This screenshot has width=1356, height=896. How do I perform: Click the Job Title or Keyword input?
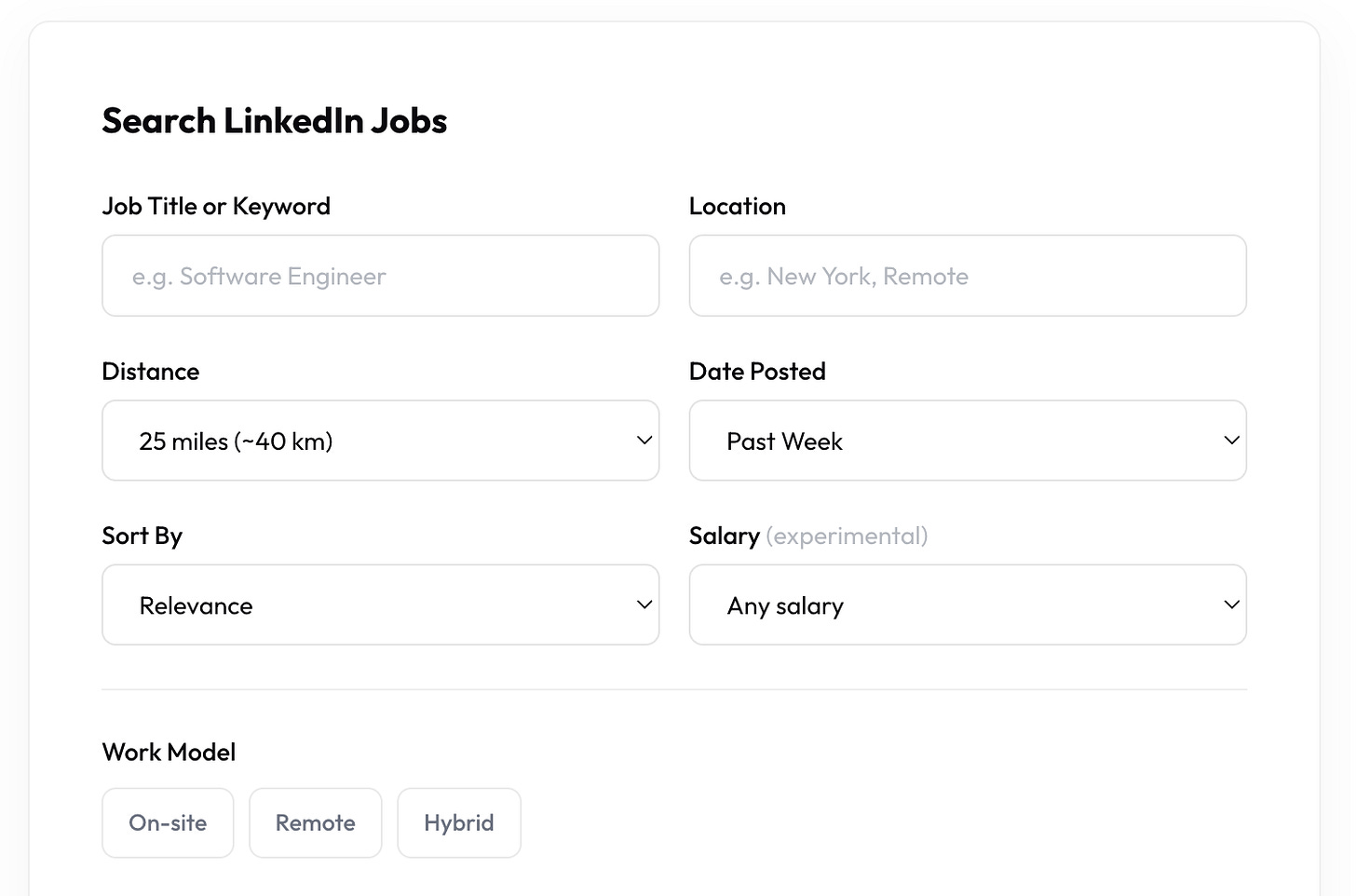coord(380,276)
